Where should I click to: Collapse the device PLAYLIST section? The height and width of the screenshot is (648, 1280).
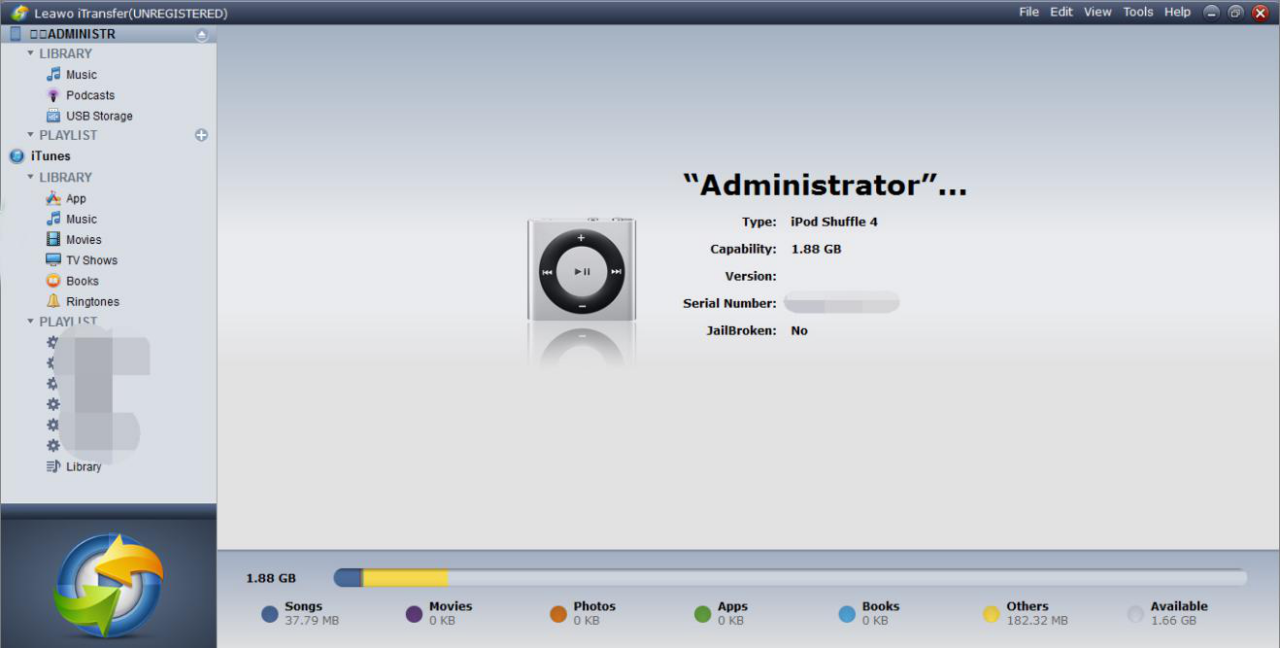coord(31,135)
